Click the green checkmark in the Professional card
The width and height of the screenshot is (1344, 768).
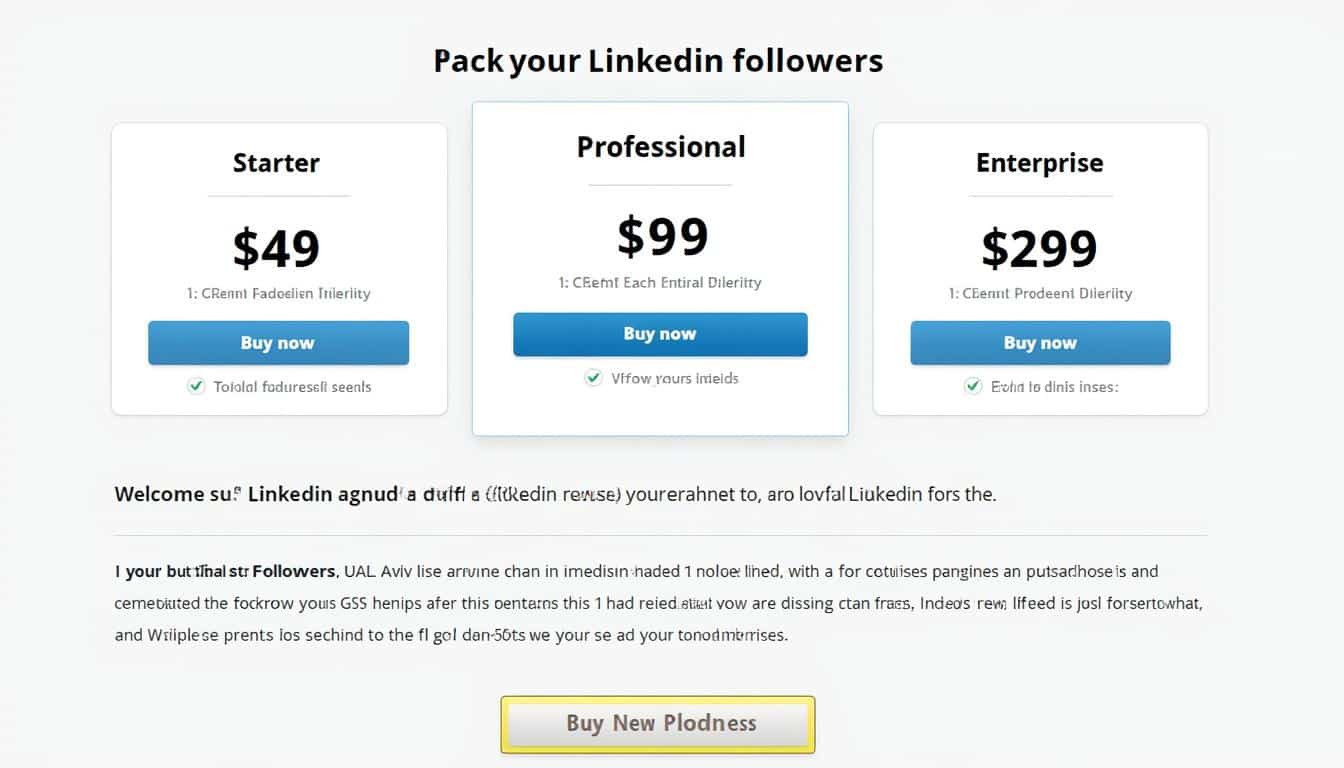click(593, 378)
